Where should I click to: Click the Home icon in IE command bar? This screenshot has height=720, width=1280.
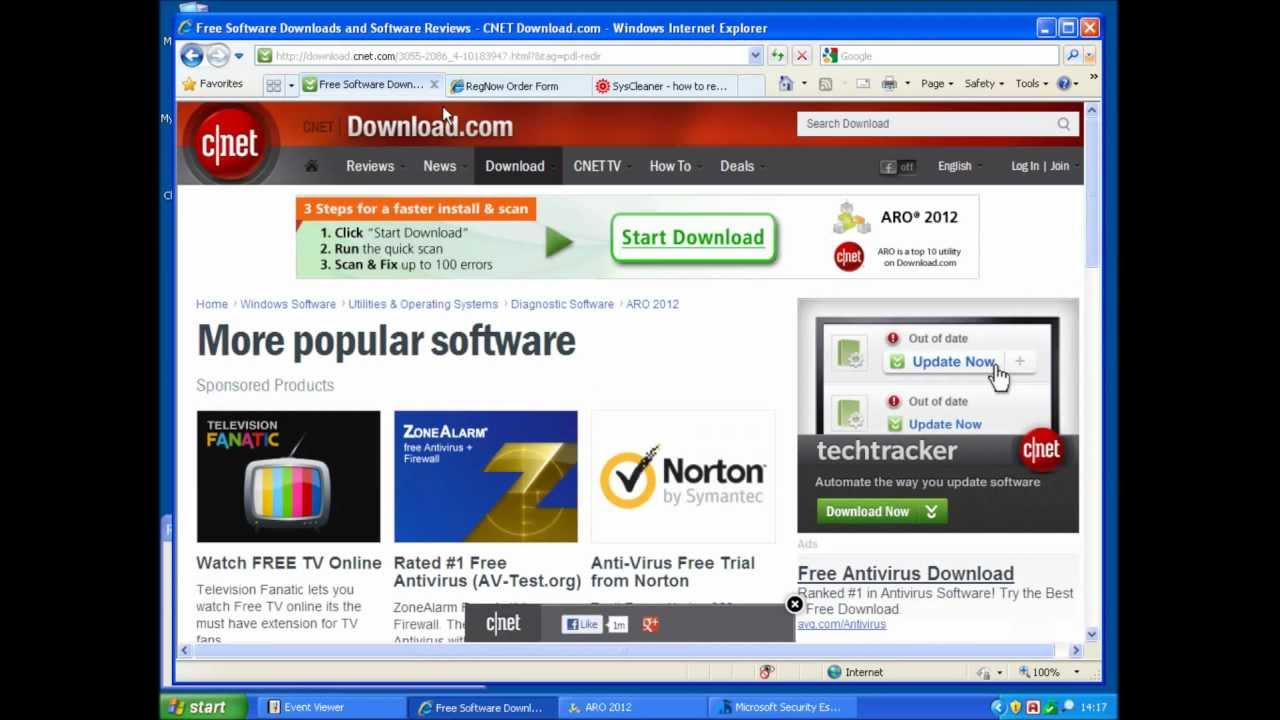click(x=786, y=84)
